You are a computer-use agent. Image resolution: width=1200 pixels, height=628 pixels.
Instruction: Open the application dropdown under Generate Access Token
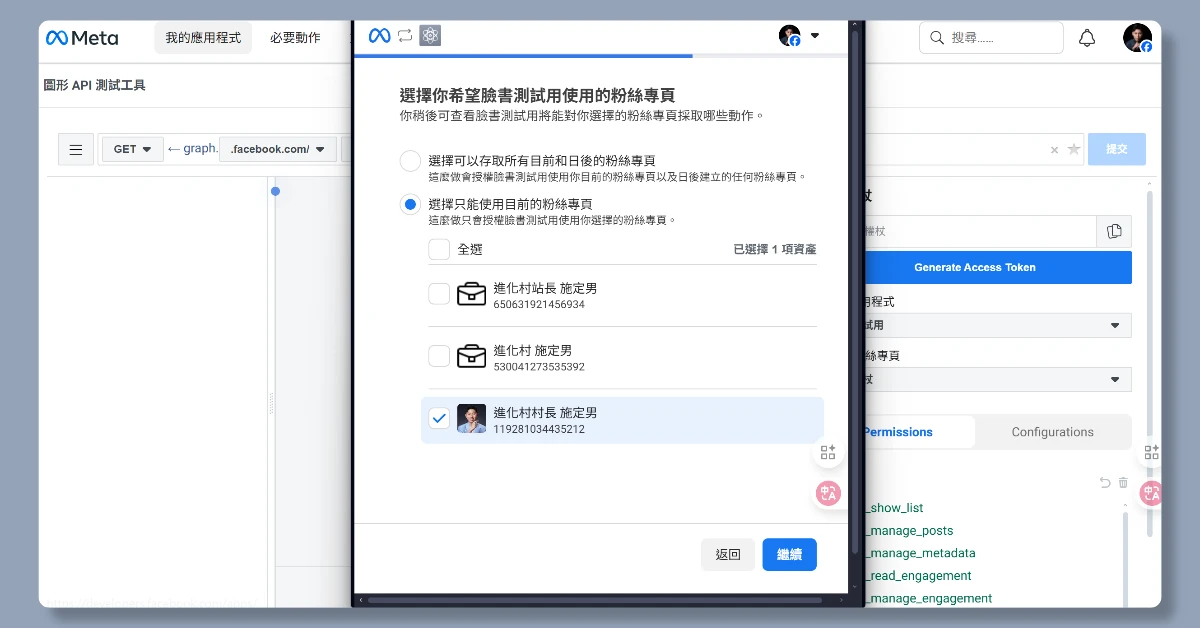998,325
